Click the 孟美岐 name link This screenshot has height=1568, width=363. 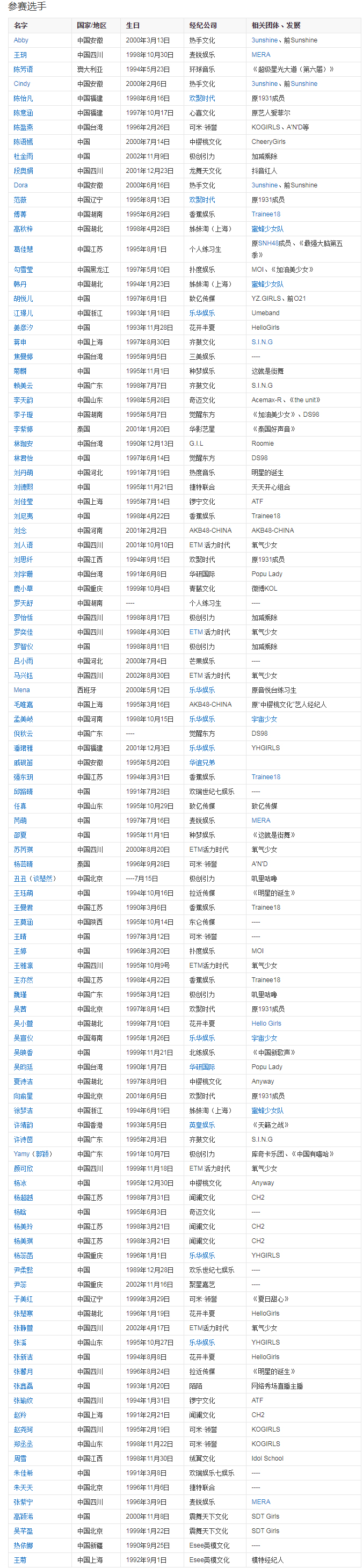click(x=23, y=719)
